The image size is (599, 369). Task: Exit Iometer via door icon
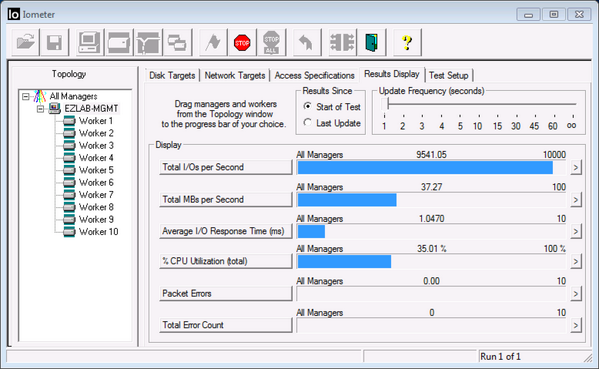point(371,42)
